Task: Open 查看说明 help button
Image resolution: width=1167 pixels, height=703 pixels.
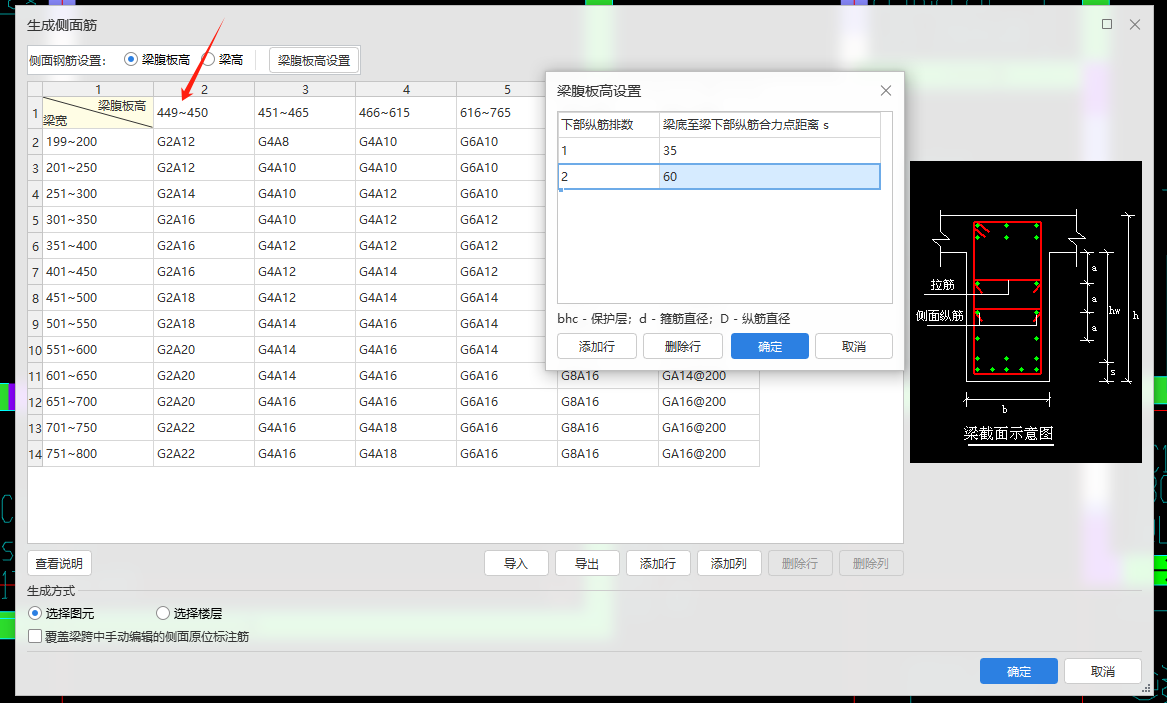Action: [x=60, y=563]
